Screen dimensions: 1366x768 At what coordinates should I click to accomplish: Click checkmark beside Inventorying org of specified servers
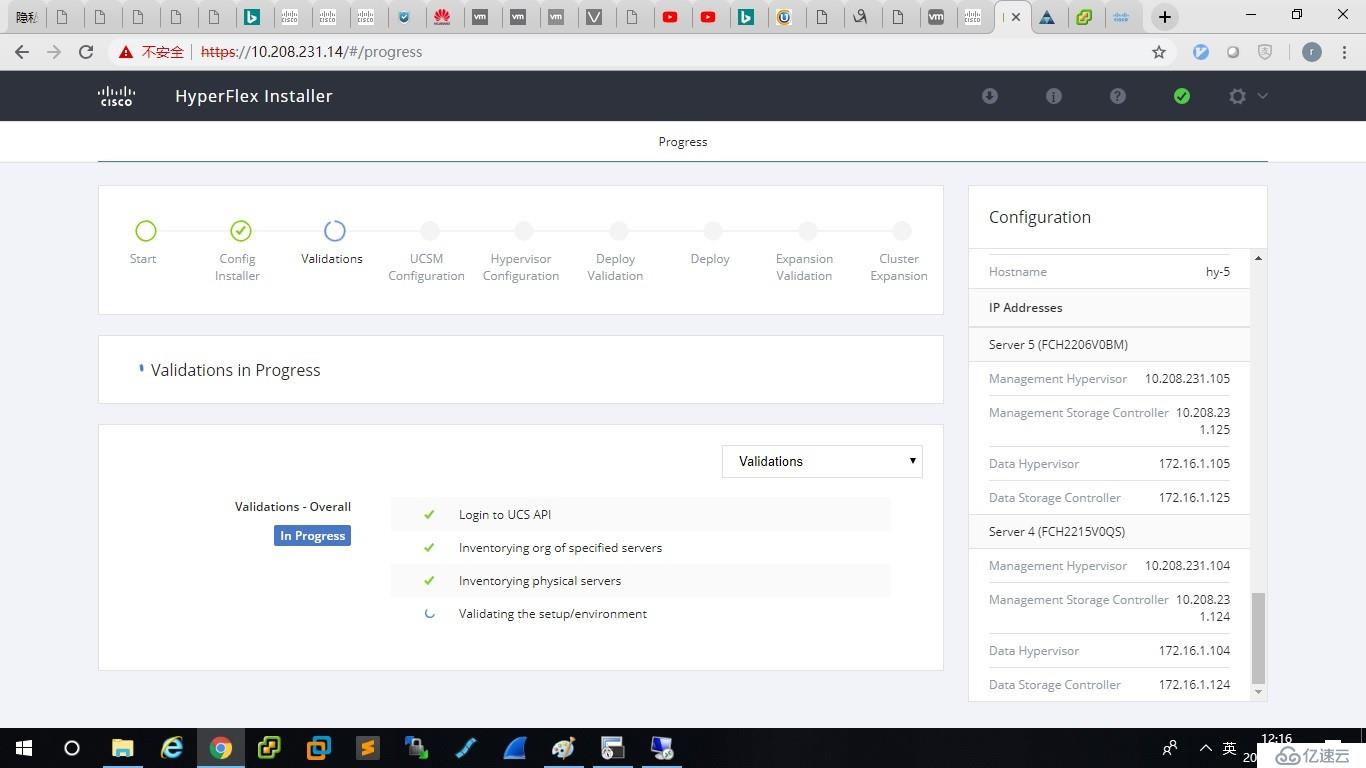point(429,548)
